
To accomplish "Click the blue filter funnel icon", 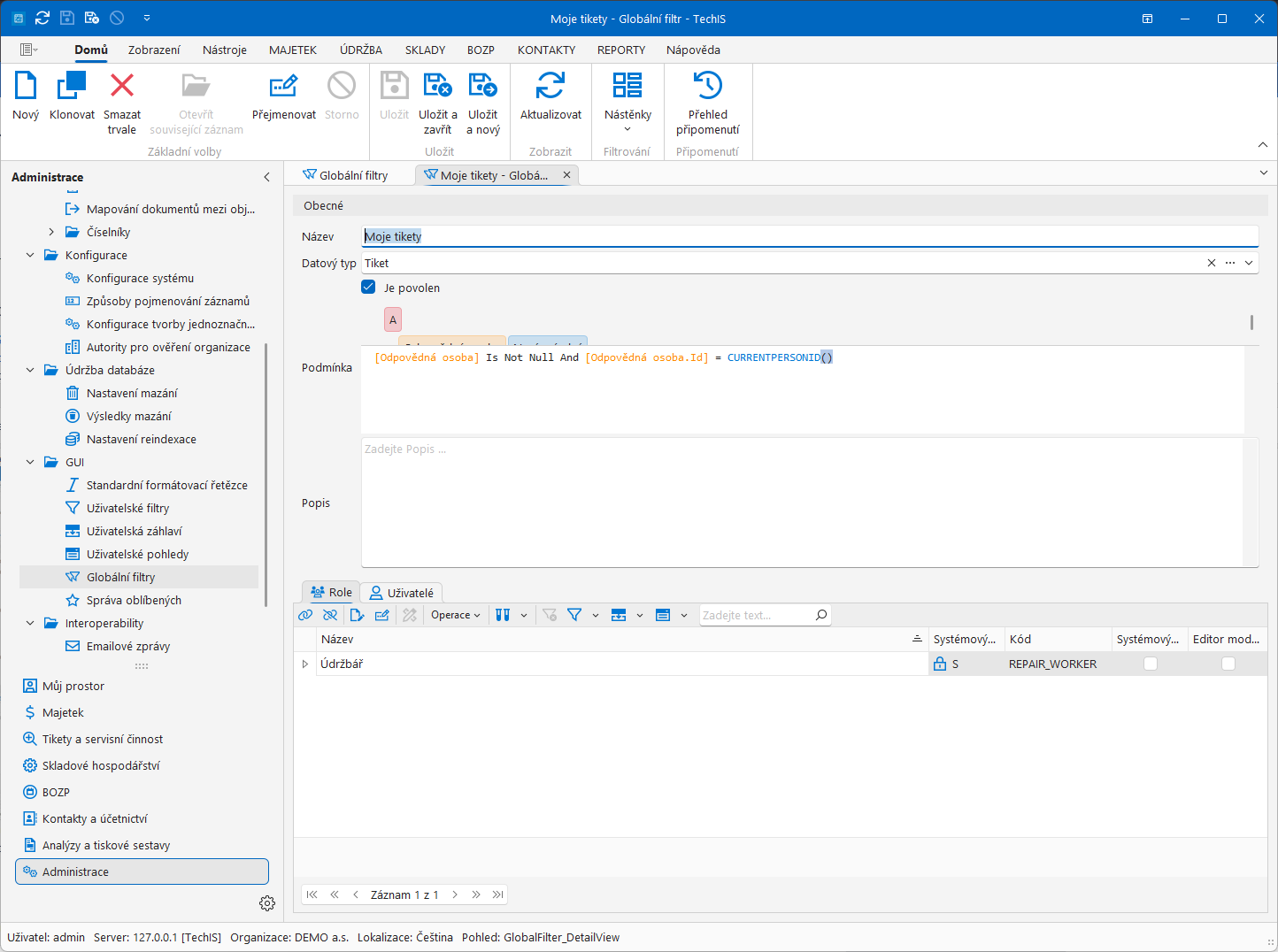I will (574, 615).
